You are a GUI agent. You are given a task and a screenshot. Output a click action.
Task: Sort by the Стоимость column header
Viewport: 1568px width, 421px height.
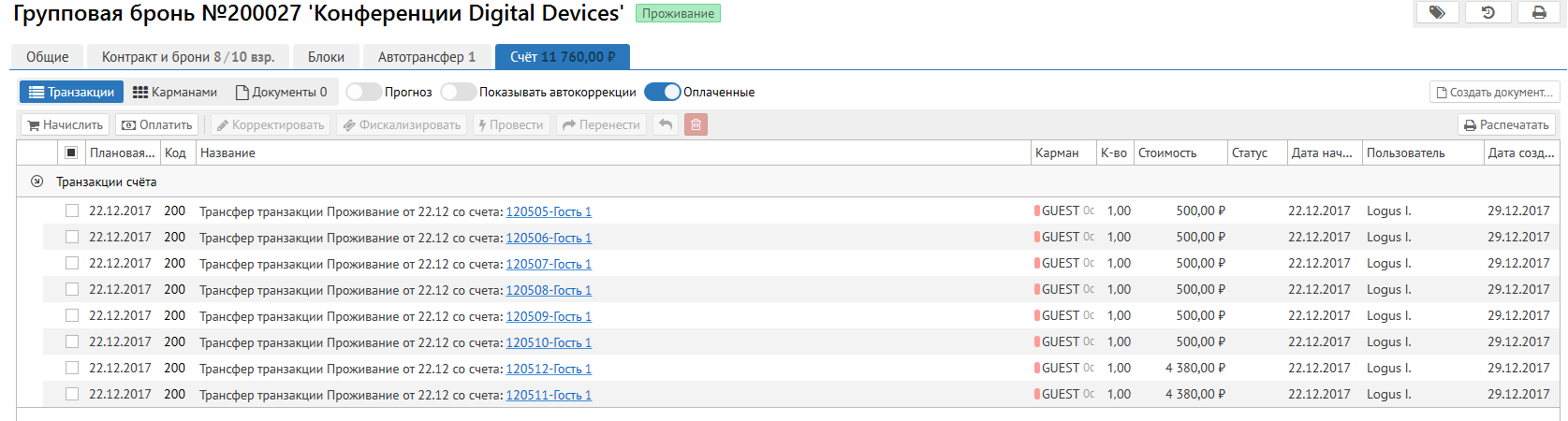click(1167, 152)
